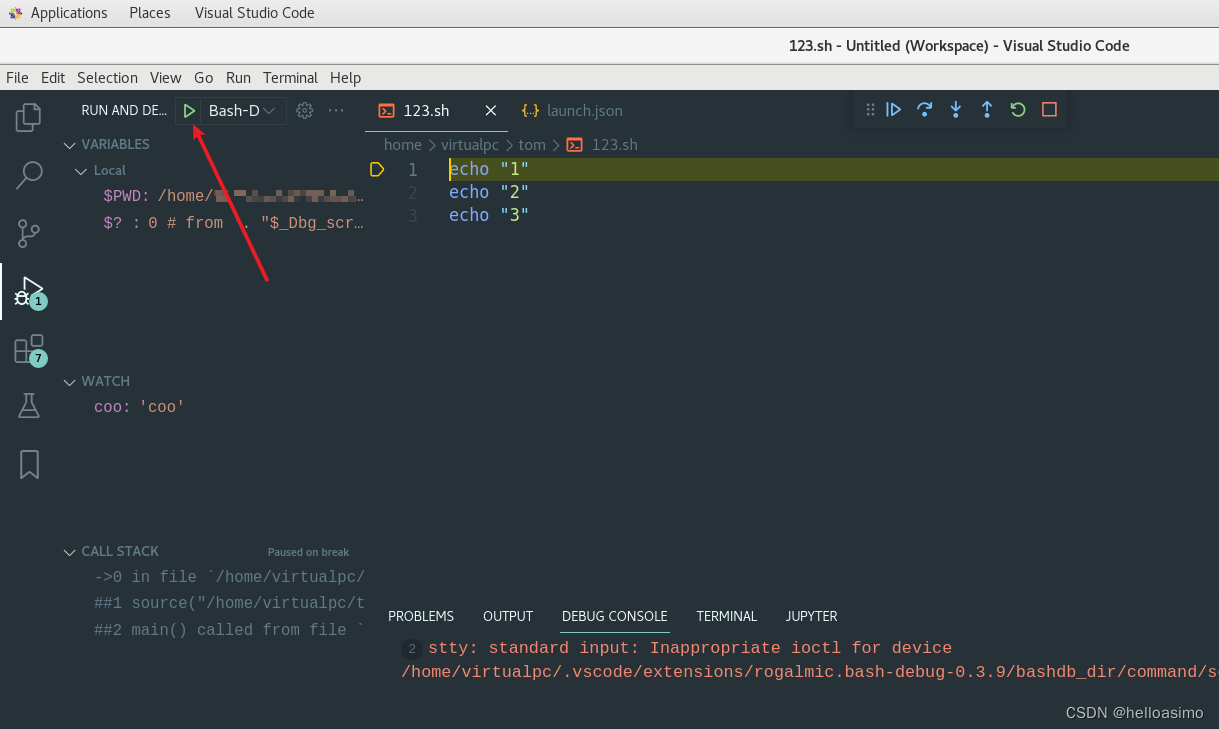Open the Terminal menu
This screenshot has height=729, width=1219.
click(290, 77)
